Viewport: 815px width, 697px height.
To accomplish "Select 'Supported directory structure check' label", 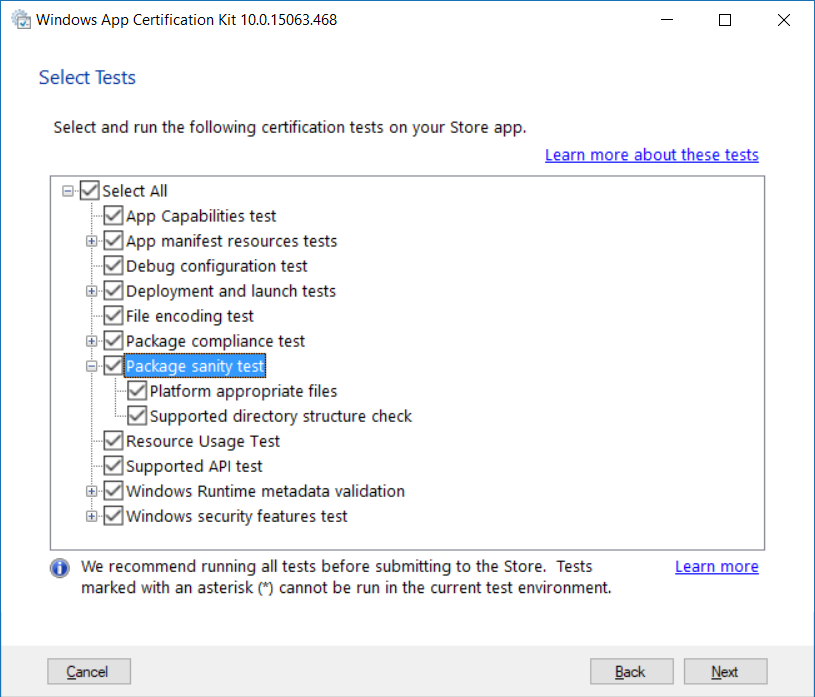I will (x=281, y=416).
